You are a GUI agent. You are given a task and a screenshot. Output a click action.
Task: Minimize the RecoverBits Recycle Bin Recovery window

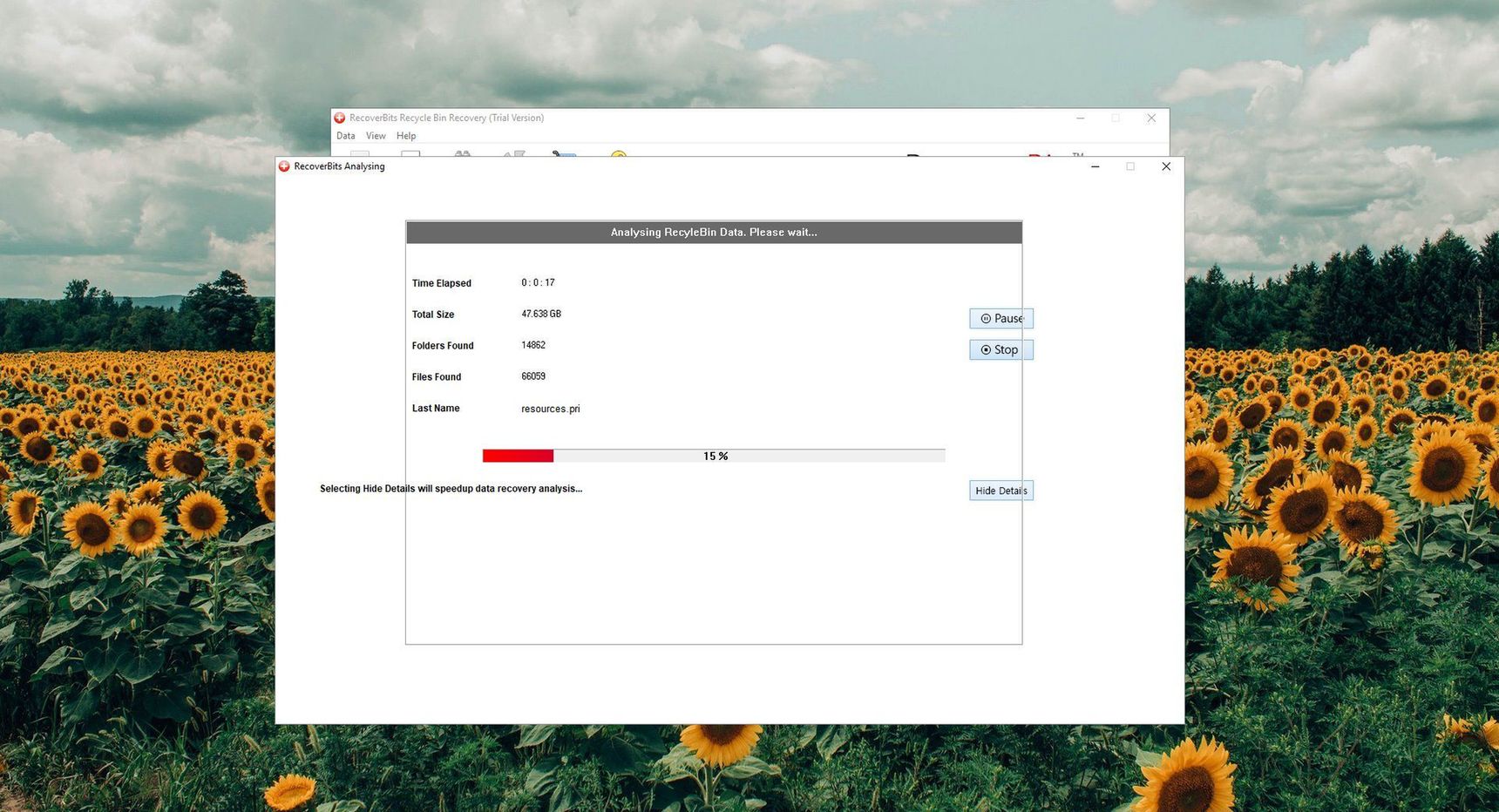click(x=1081, y=118)
